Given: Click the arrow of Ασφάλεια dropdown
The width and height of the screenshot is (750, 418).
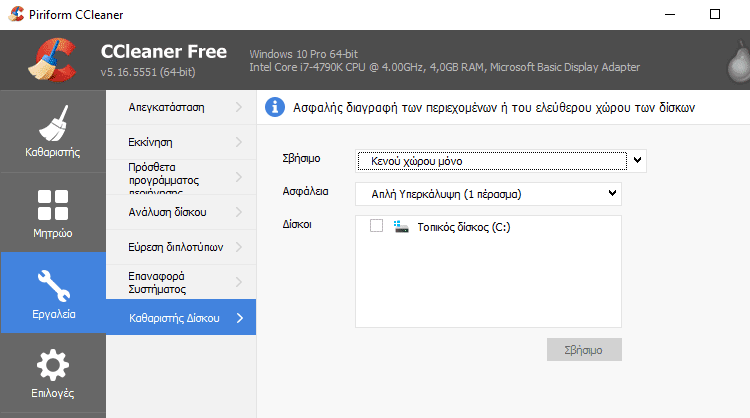Looking at the screenshot, I should pos(612,193).
